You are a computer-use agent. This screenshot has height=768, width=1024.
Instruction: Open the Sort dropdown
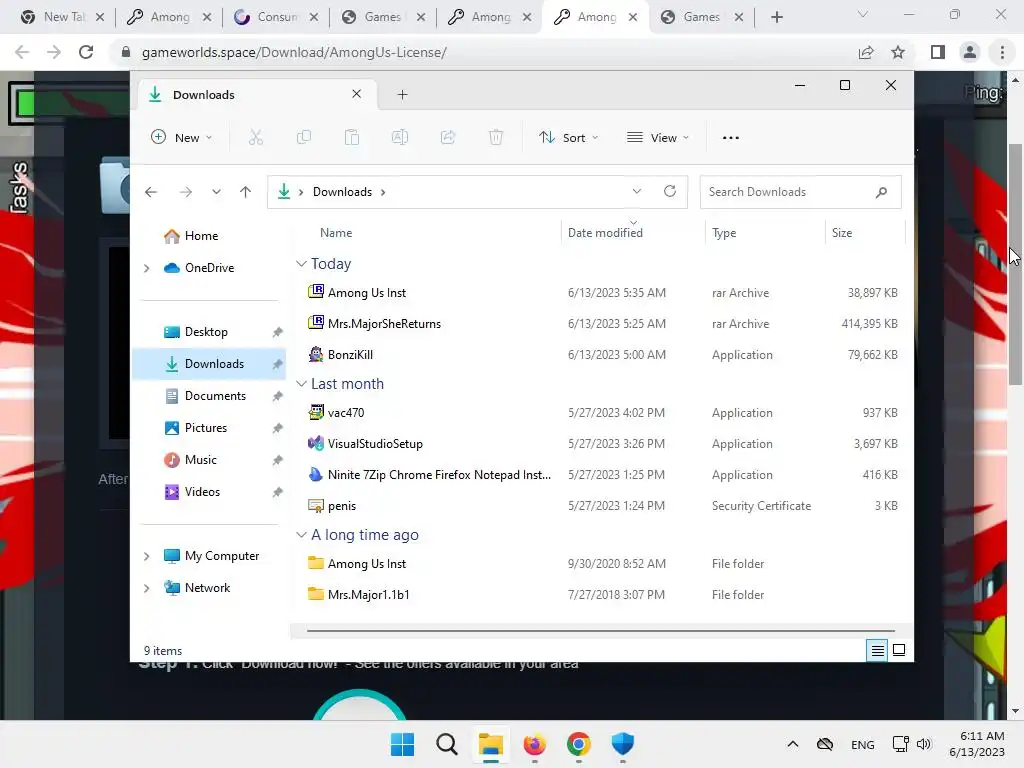point(568,138)
